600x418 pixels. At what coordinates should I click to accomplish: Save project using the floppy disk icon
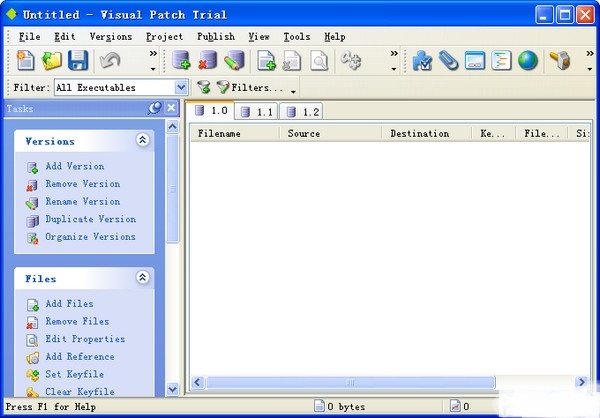tap(78, 62)
